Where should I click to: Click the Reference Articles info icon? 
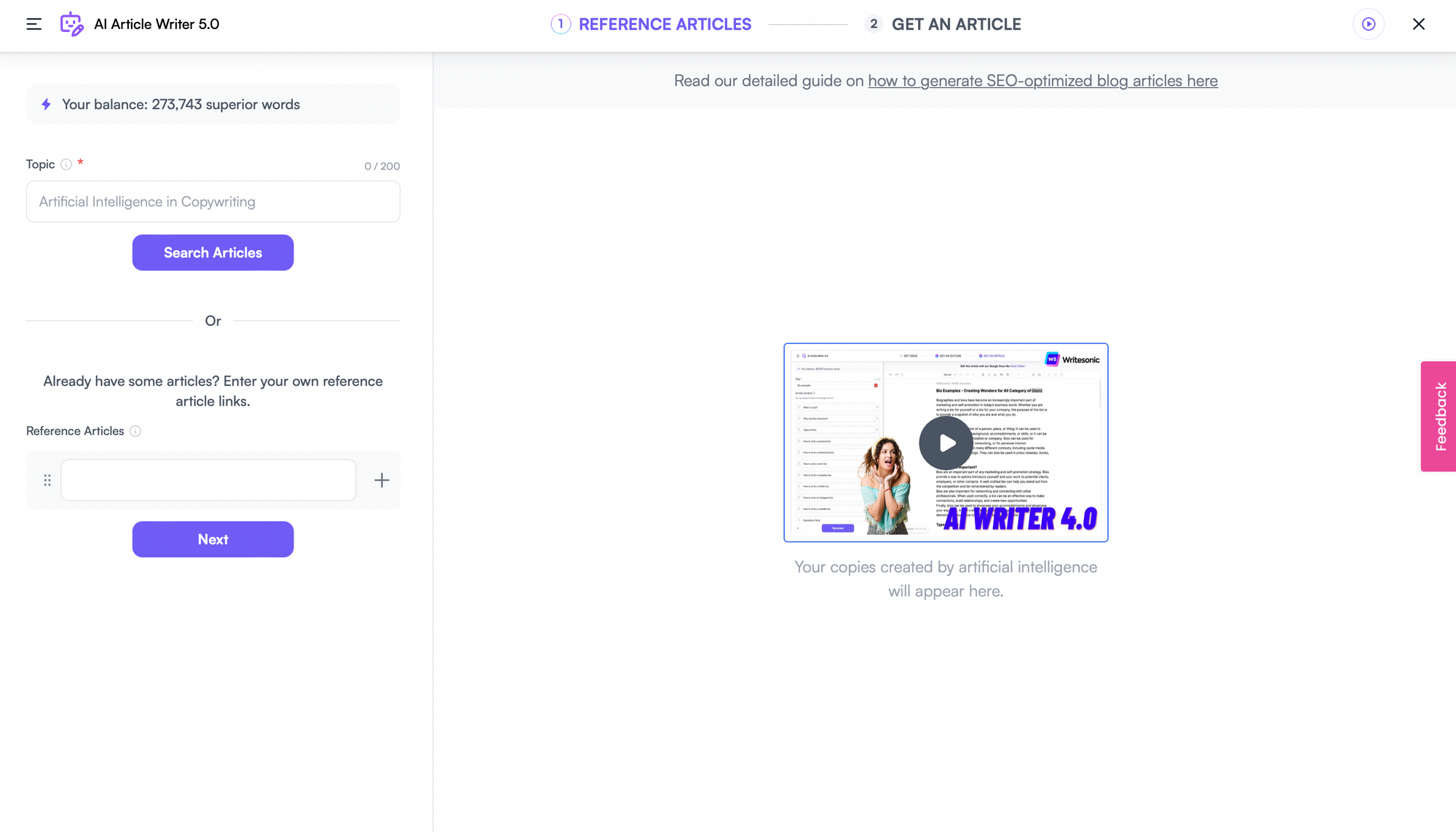(x=135, y=431)
